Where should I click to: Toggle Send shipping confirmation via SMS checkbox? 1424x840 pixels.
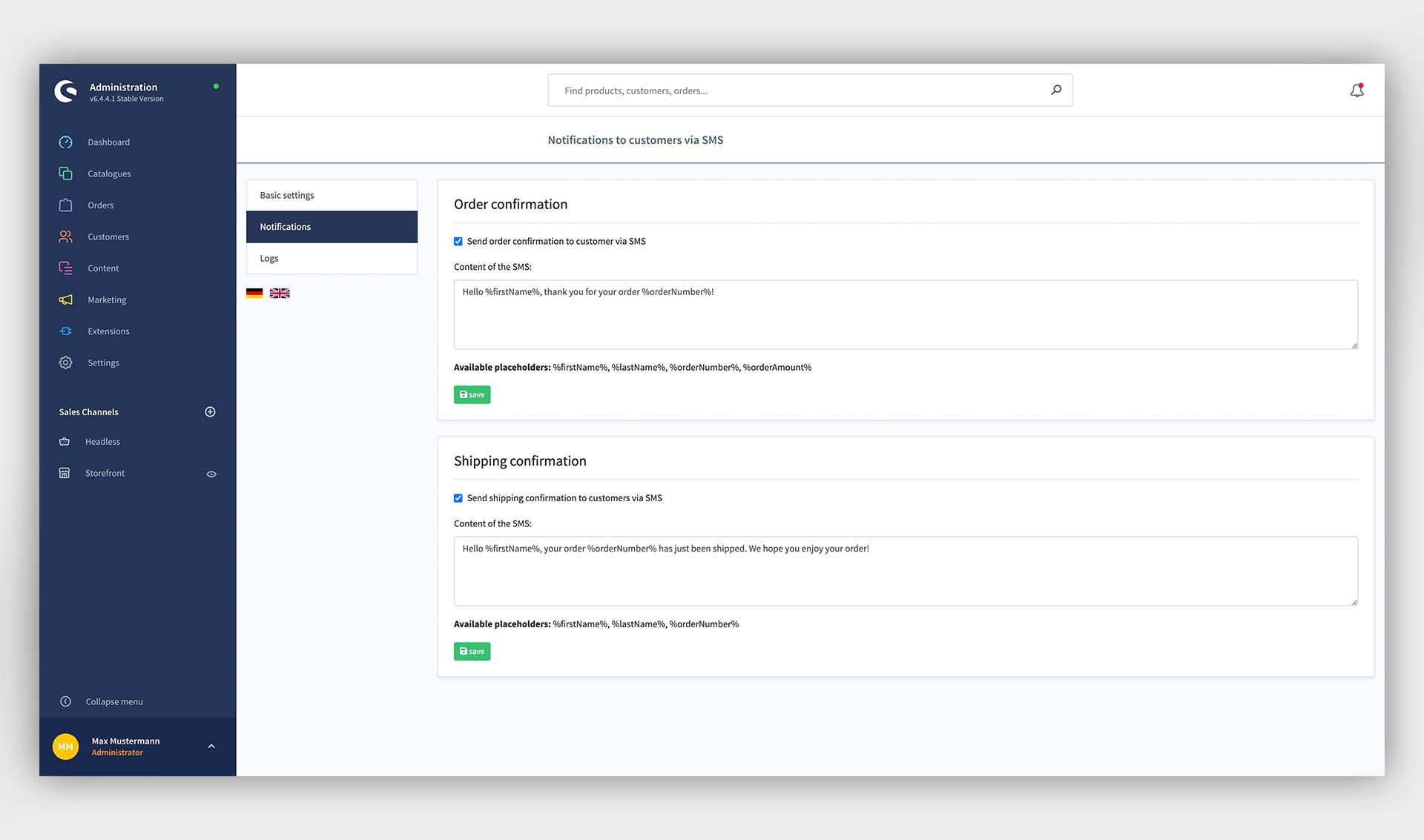pyautogui.click(x=458, y=498)
